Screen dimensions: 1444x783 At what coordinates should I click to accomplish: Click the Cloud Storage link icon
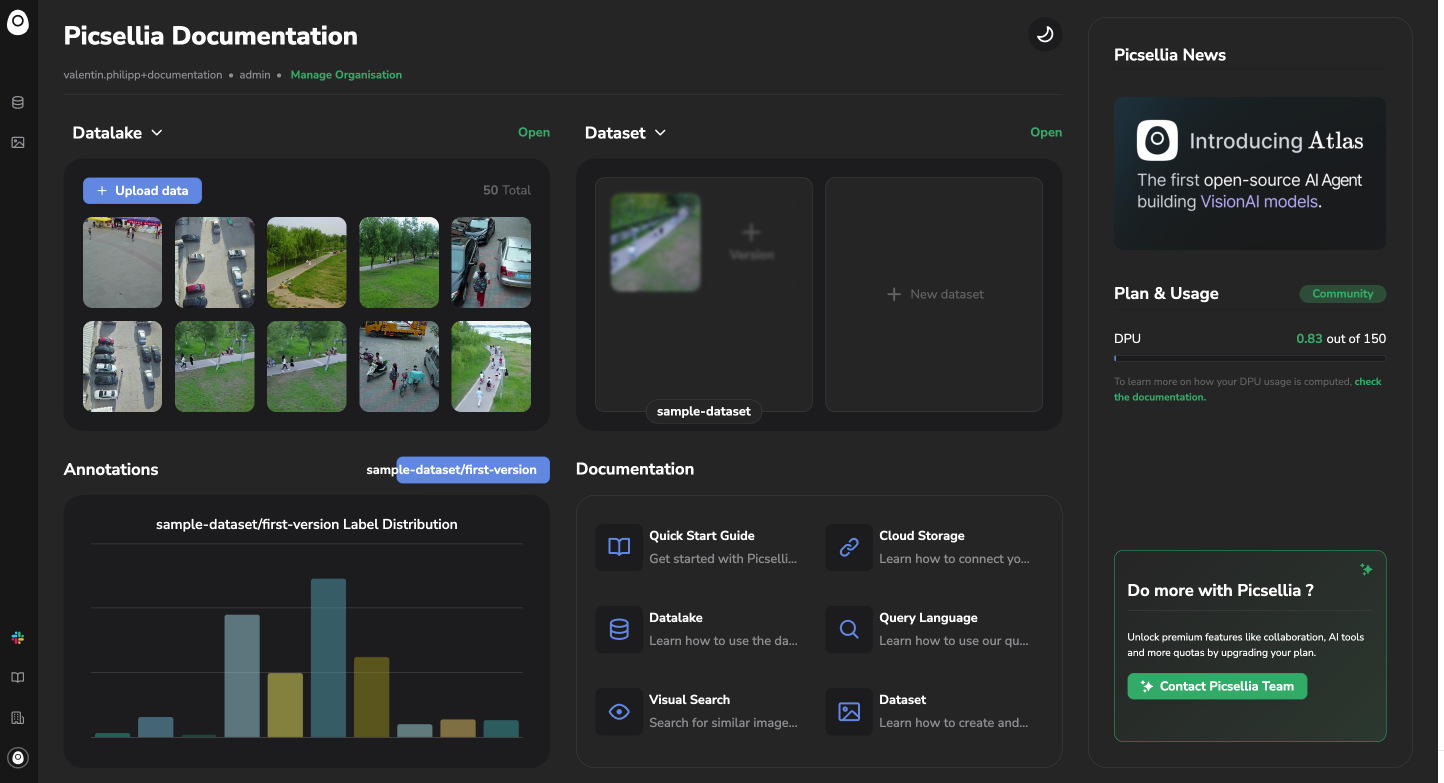click(849, 547)
